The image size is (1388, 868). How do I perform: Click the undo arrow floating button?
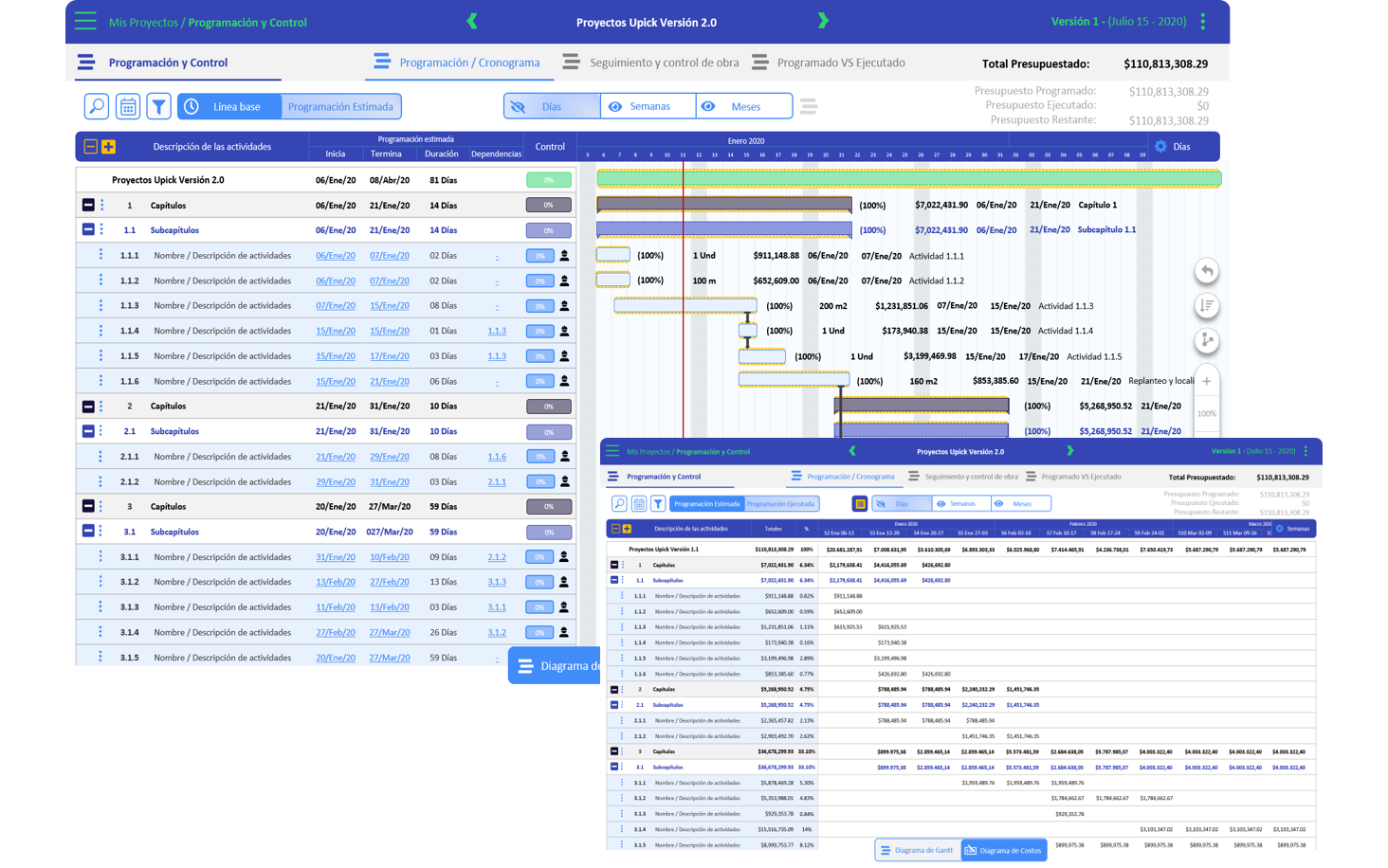pyautogui.click(x=1207, y=272)
